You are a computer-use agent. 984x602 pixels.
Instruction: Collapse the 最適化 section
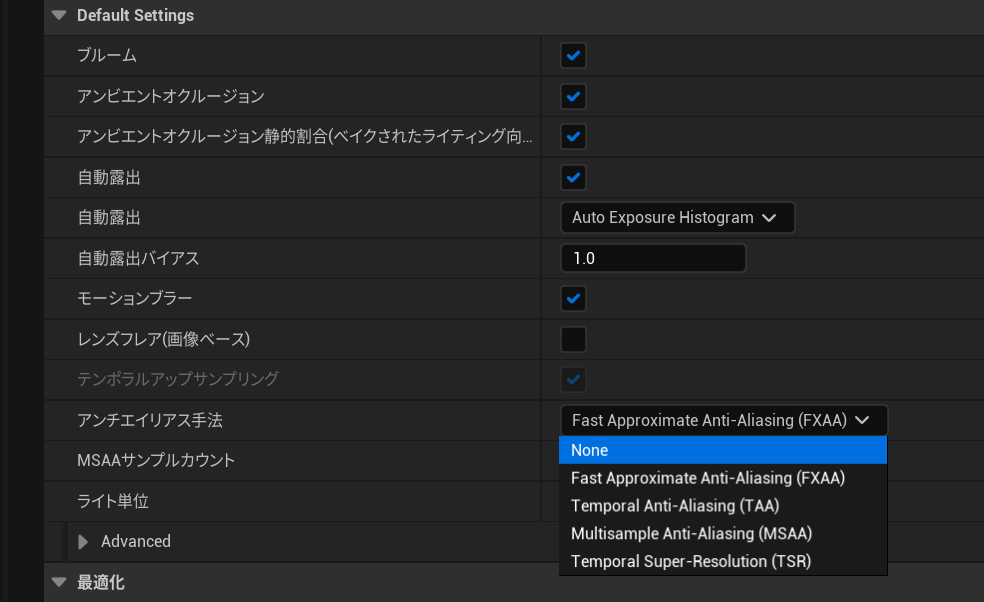point(59,582)
